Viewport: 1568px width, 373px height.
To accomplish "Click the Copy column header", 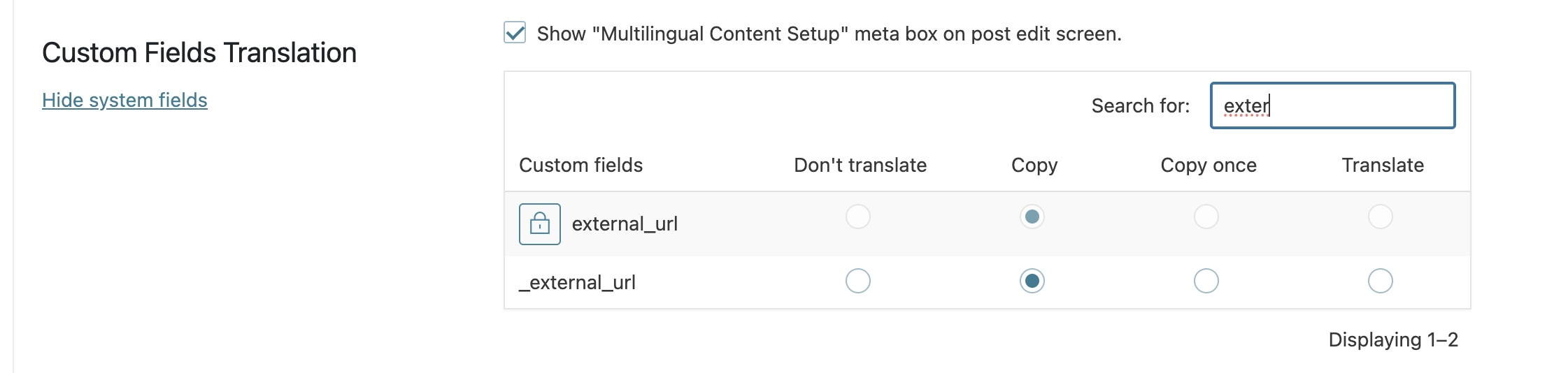I will point(1034,166).
